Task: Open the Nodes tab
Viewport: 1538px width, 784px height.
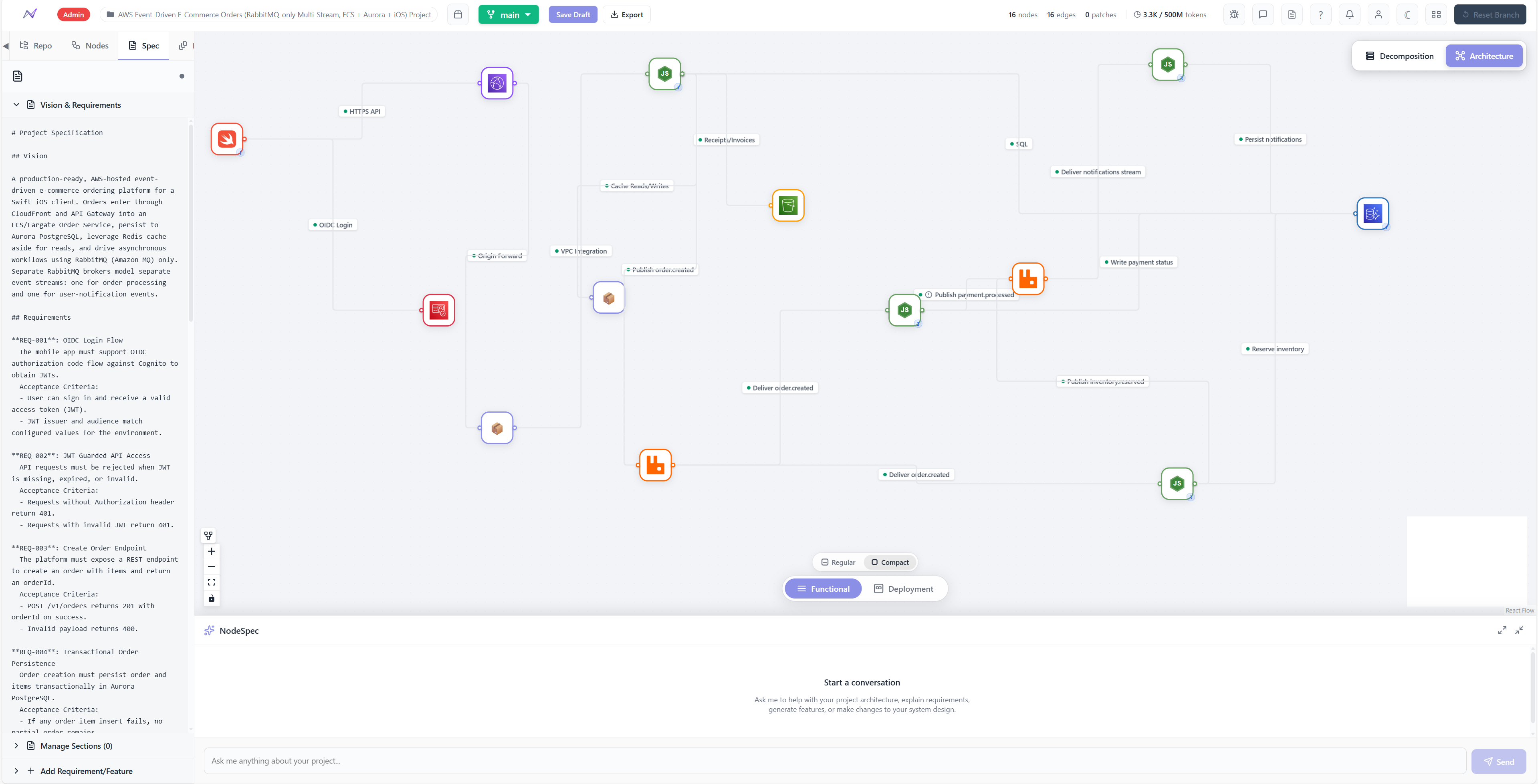Action: click(x=90, y=45)
